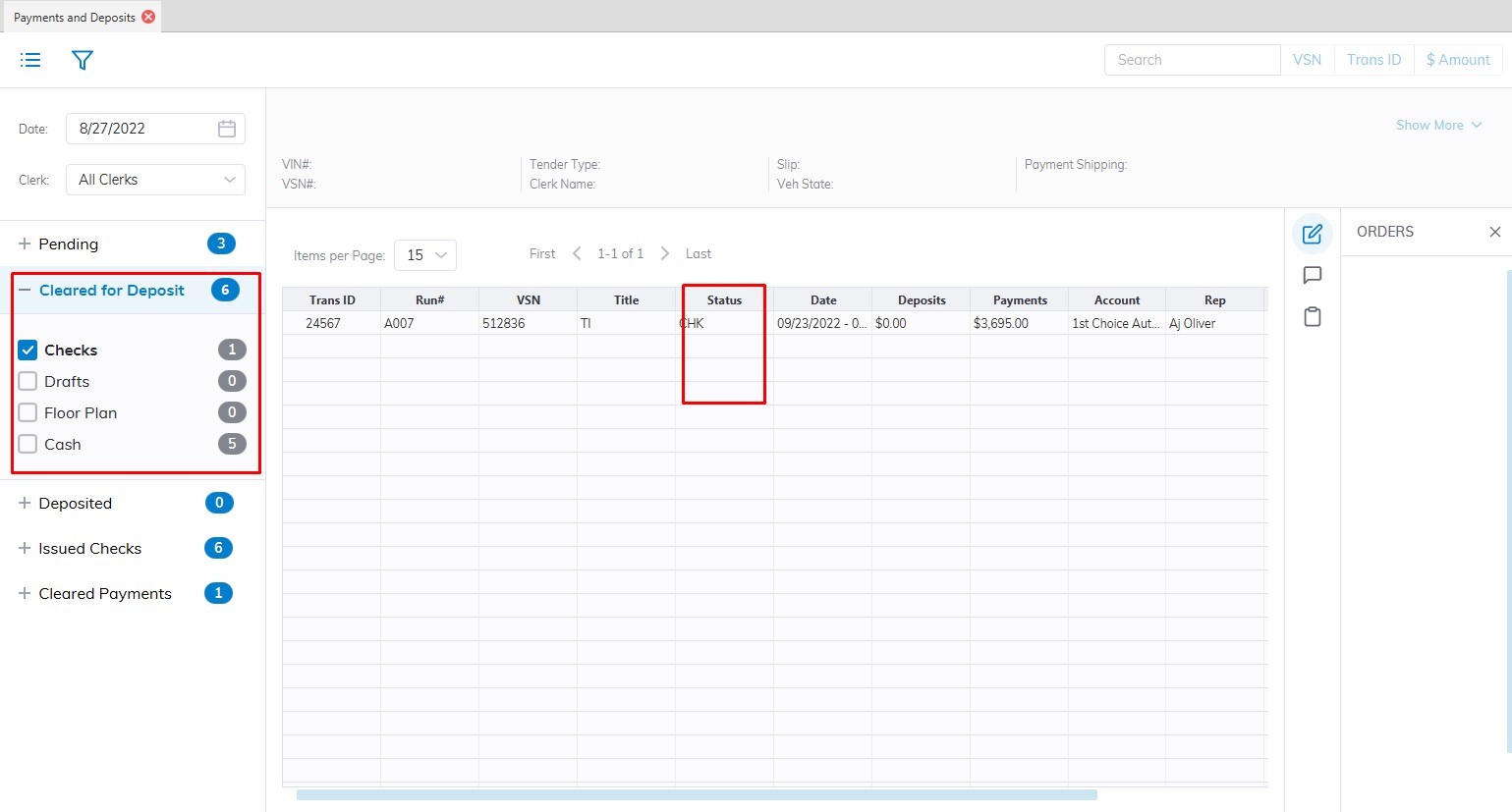Open the All Clerks dropdown

[155, 180]
